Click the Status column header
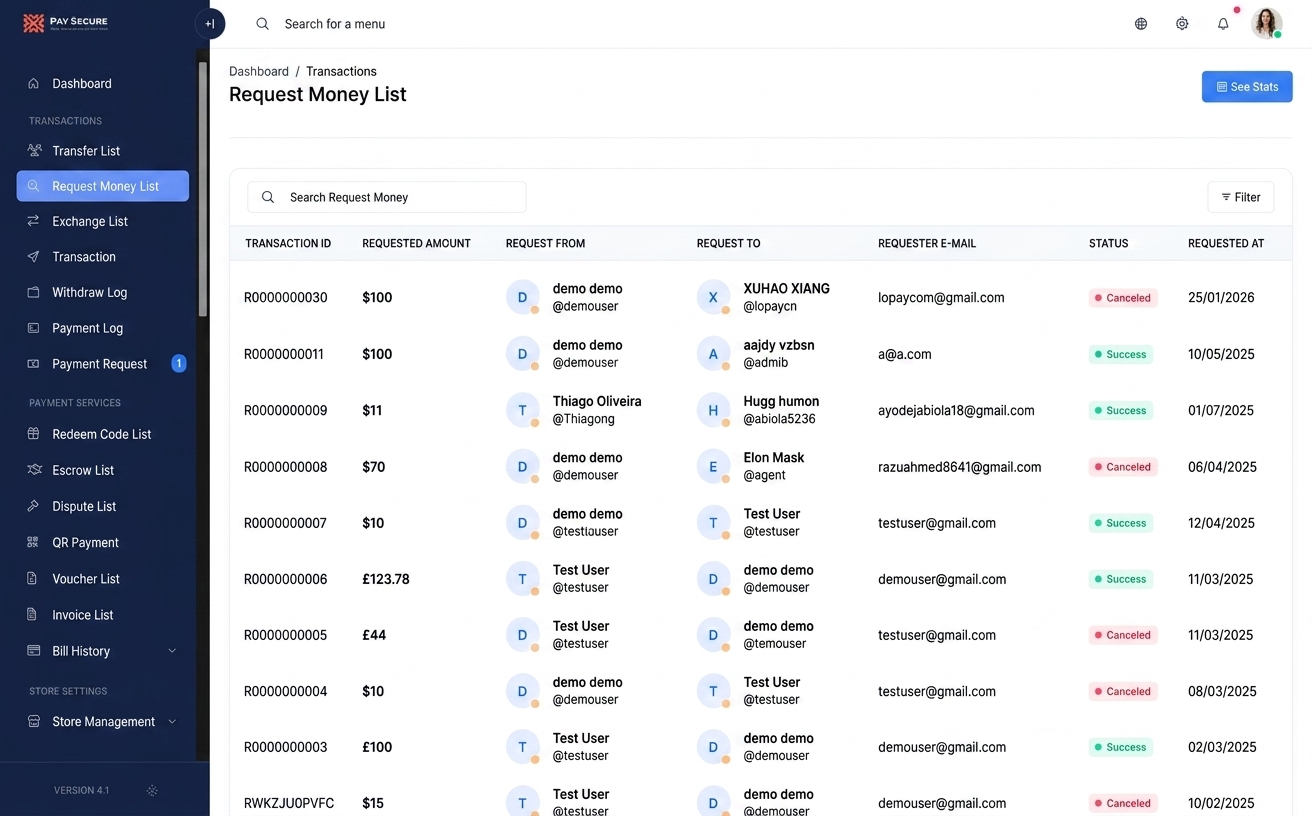The width and height of the screenshot is (1312, 816). coord(1108,243)
